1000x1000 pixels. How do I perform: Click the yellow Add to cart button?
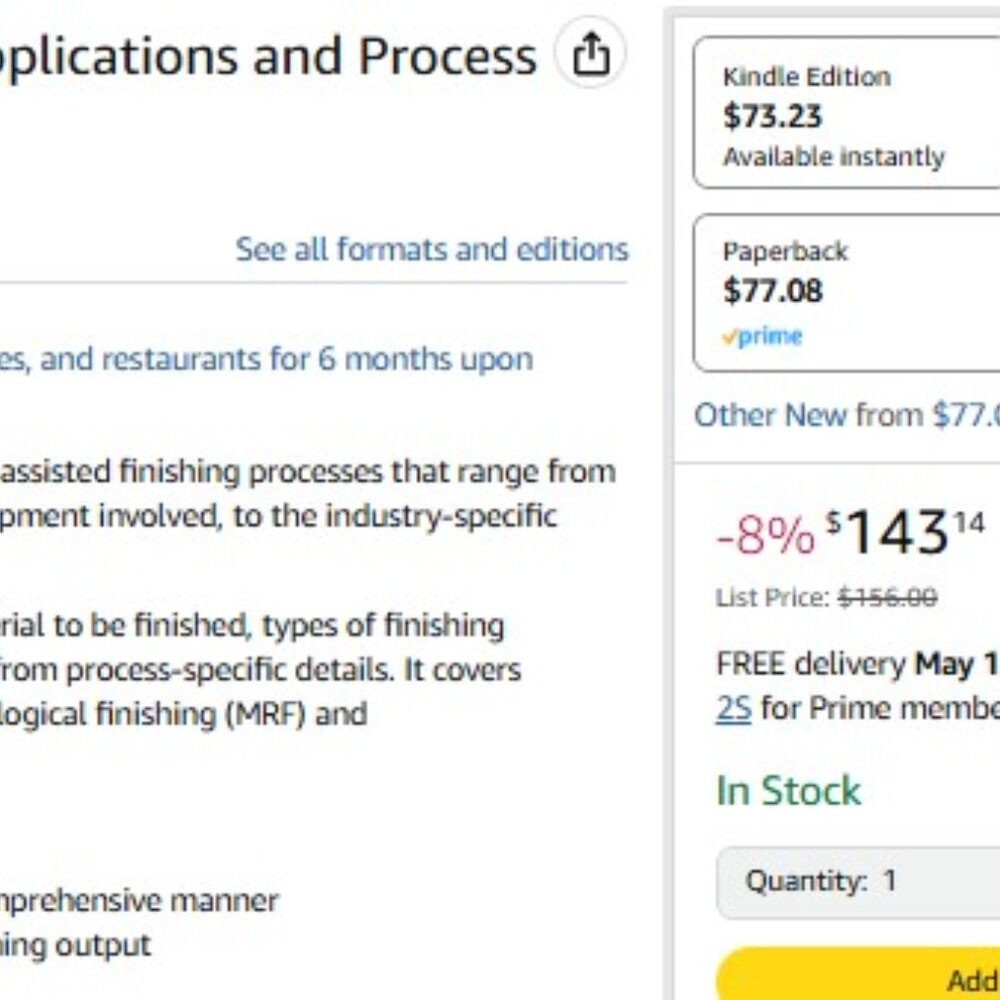pyautogui.click(x=858, y=976)
